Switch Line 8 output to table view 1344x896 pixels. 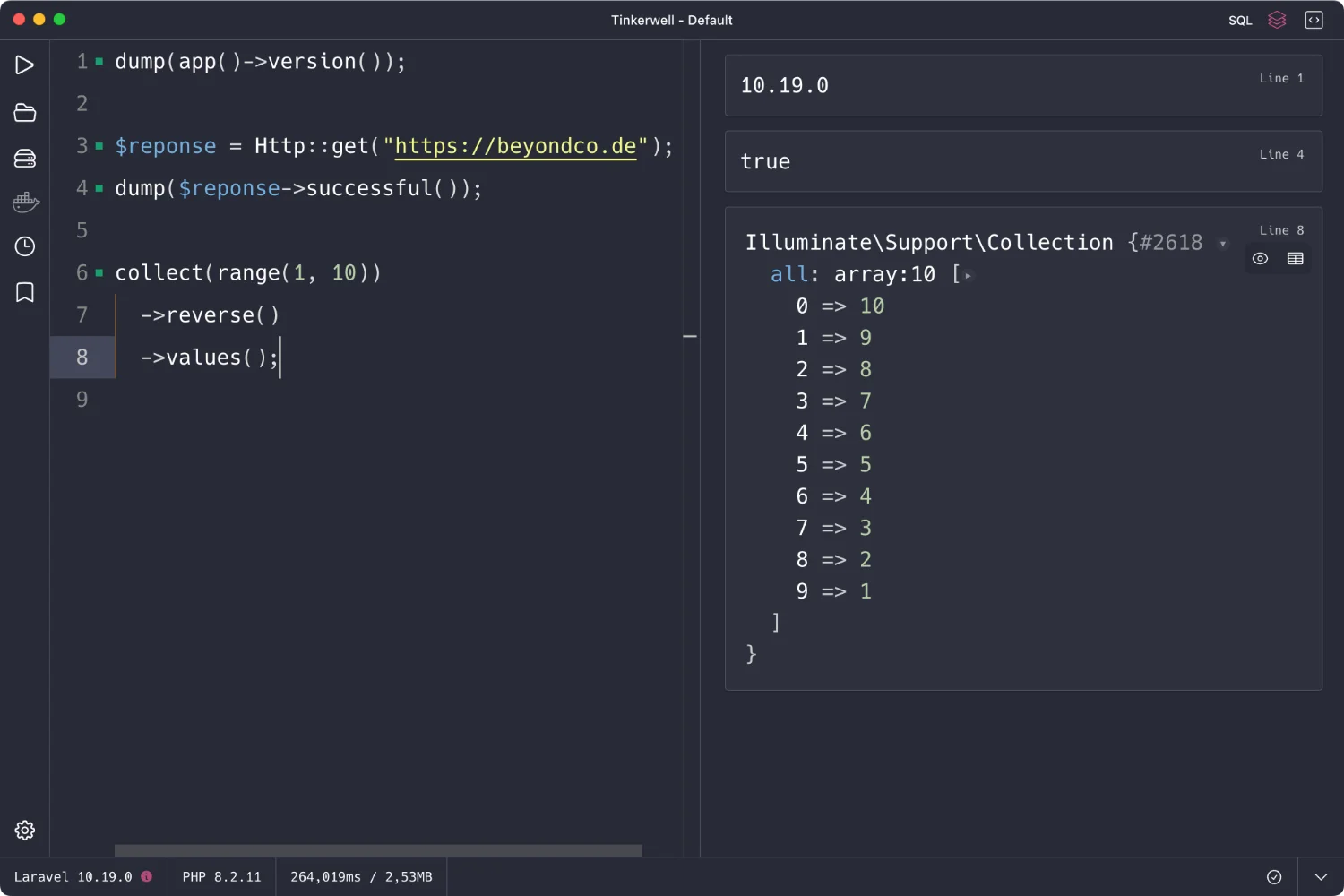1295,259
